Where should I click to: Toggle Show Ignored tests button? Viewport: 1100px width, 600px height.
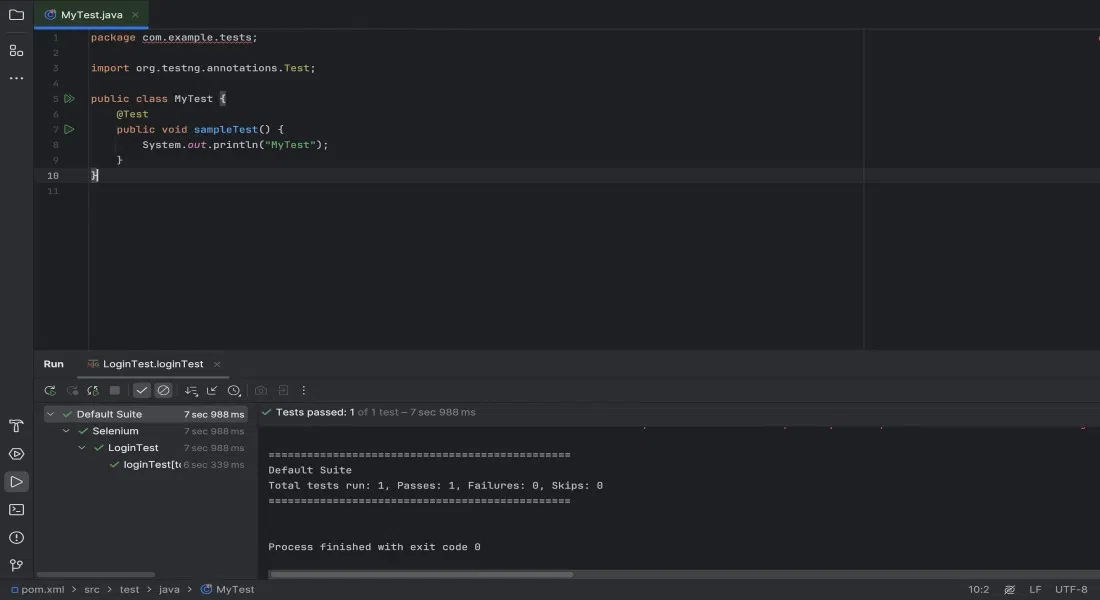coord(164,391)
